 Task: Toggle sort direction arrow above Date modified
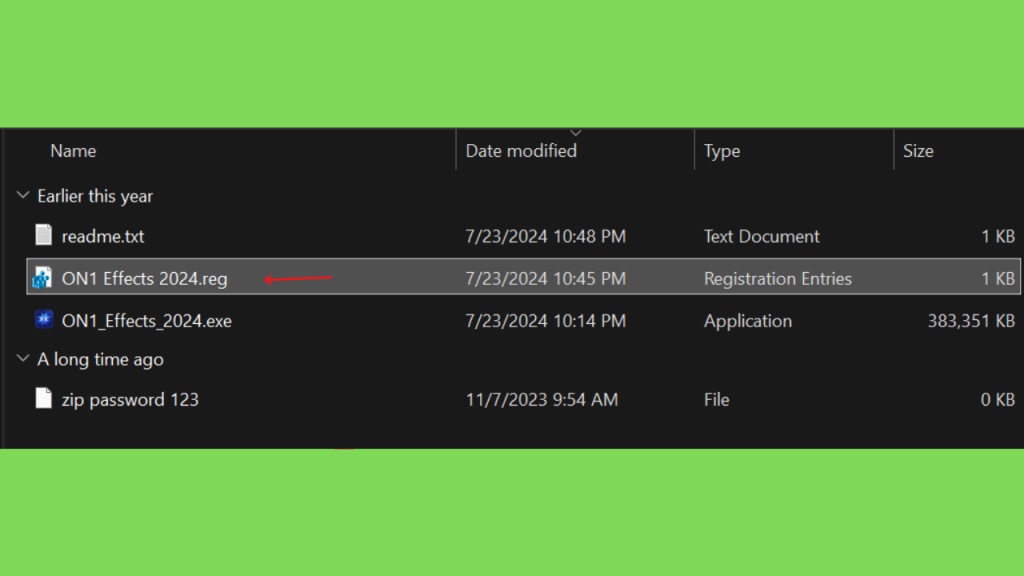[575, 133]
